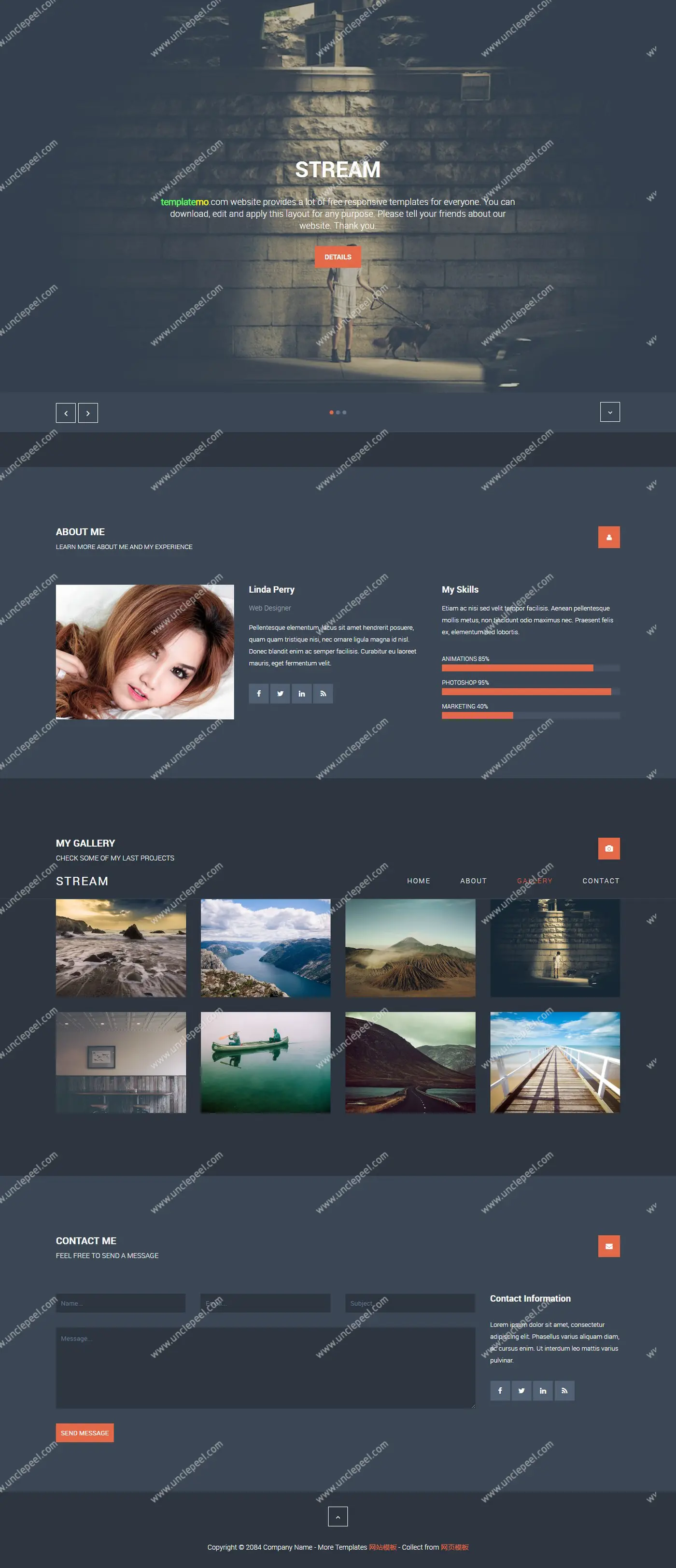The height and width of the screenshot is (1568, 676).
Task: Click the ABOUT ME heading
Action: tap(80, 532)
